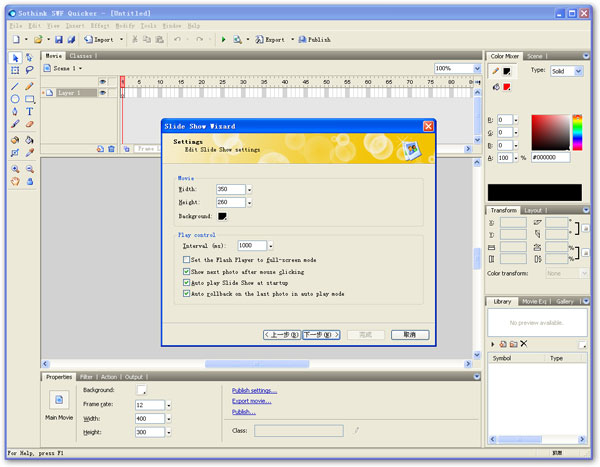Viewport: 600px width, 467px height.
Task: Uncheck Auto play Slide Show at startup
Action: tap(186, 283)
